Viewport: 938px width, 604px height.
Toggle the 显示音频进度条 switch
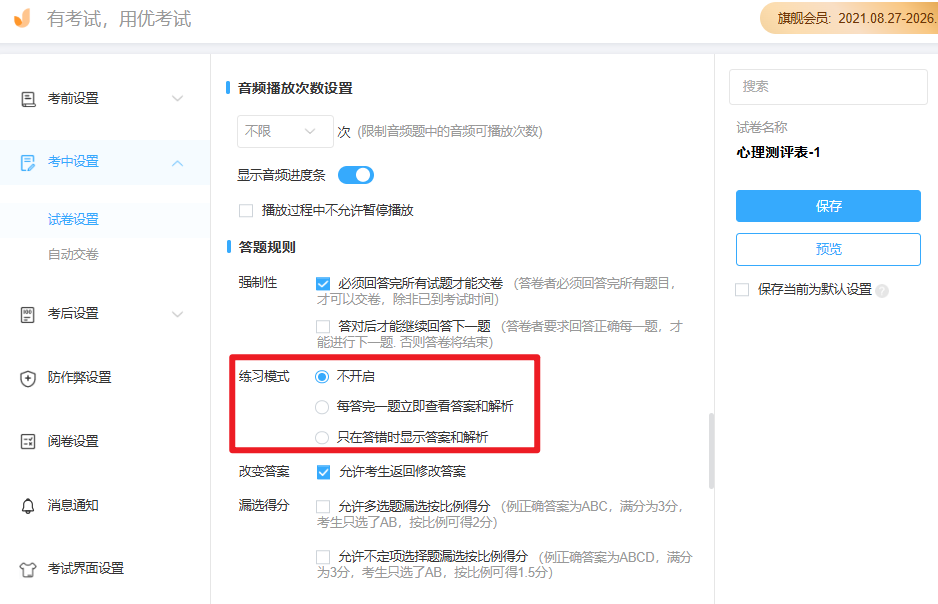(x=355, y=175)
